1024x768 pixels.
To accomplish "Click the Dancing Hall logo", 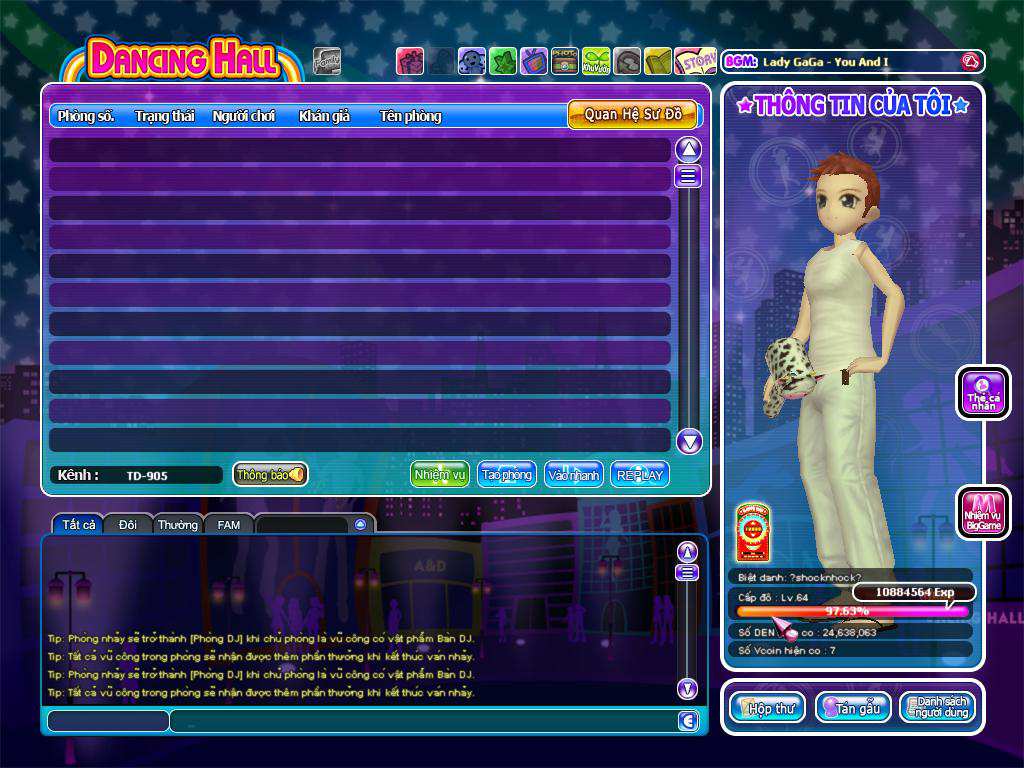I will tap(183, 59).
